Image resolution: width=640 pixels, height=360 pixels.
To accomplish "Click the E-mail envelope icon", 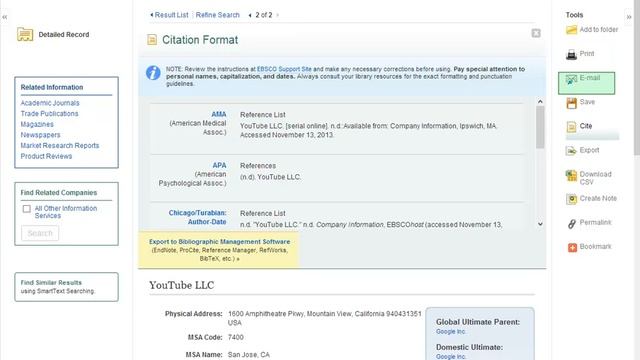I will 571,78.
